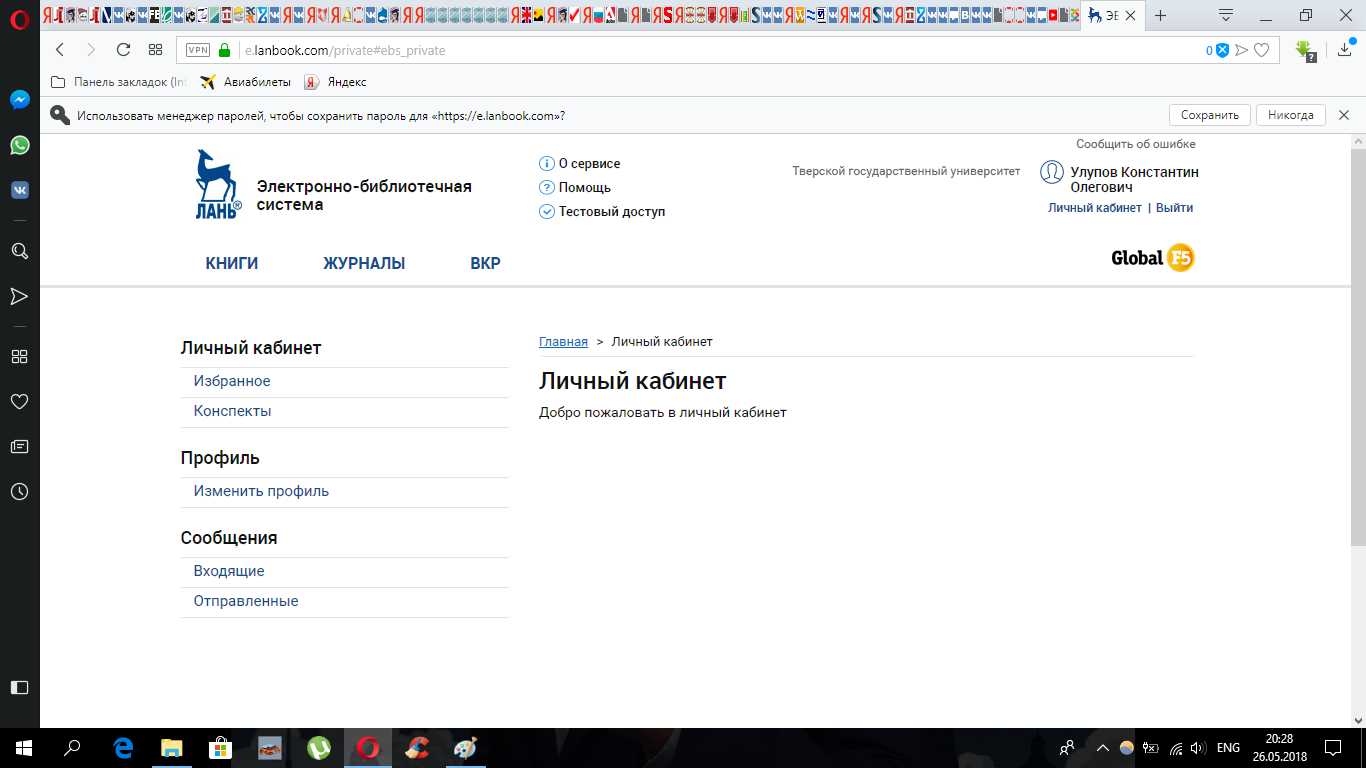
Task: Open WhatsApp in Opera sidebar
Action: click(19, 146)
